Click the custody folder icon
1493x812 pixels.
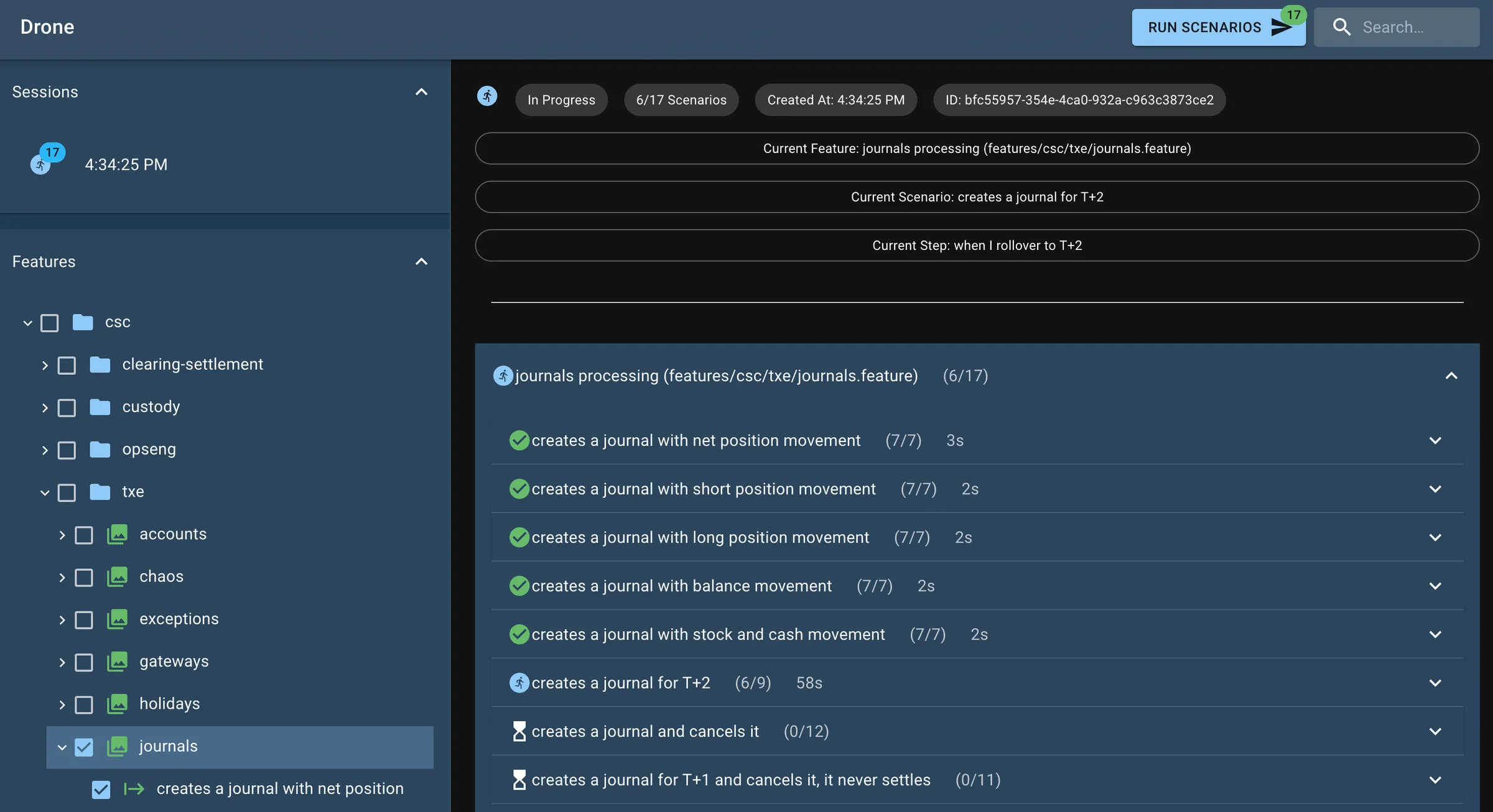click(x=100, y=407)
